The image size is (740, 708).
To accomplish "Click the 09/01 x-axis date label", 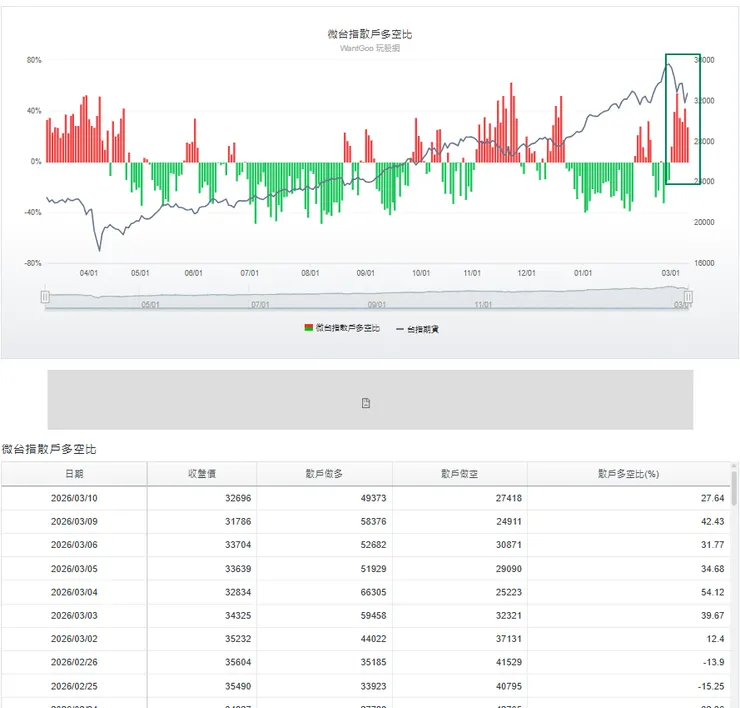I will click(x=365, y=273).
